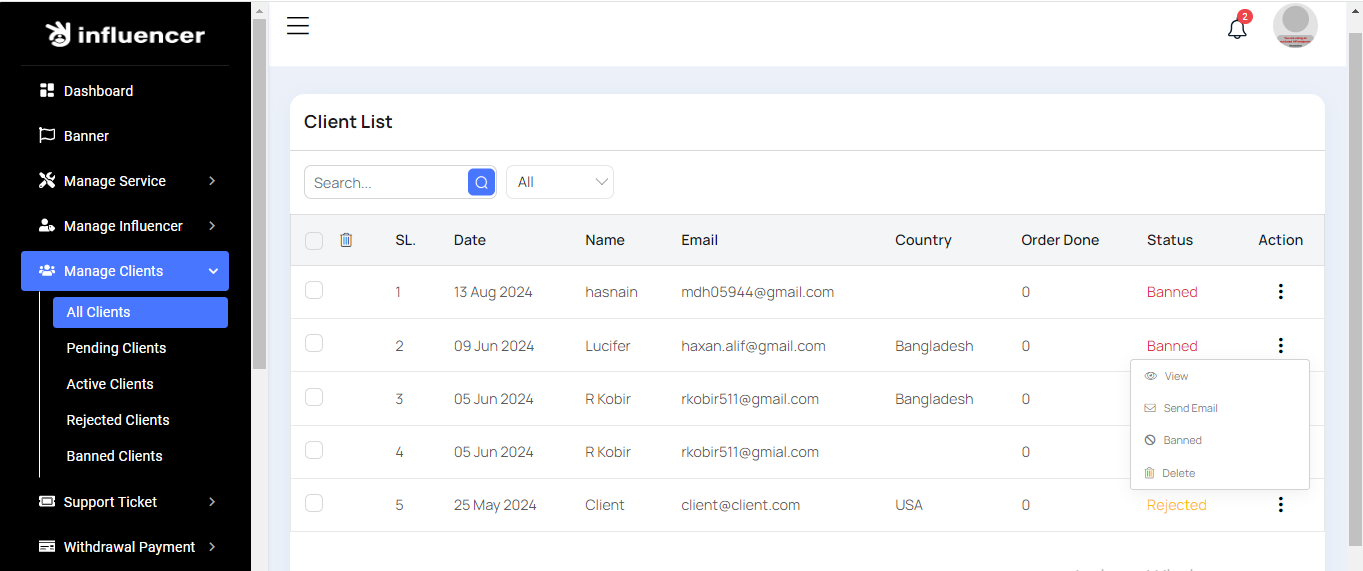This screenshot has height=571, width=1363.
Task: Click the user profile avatar
Action: coord(1295,26)
